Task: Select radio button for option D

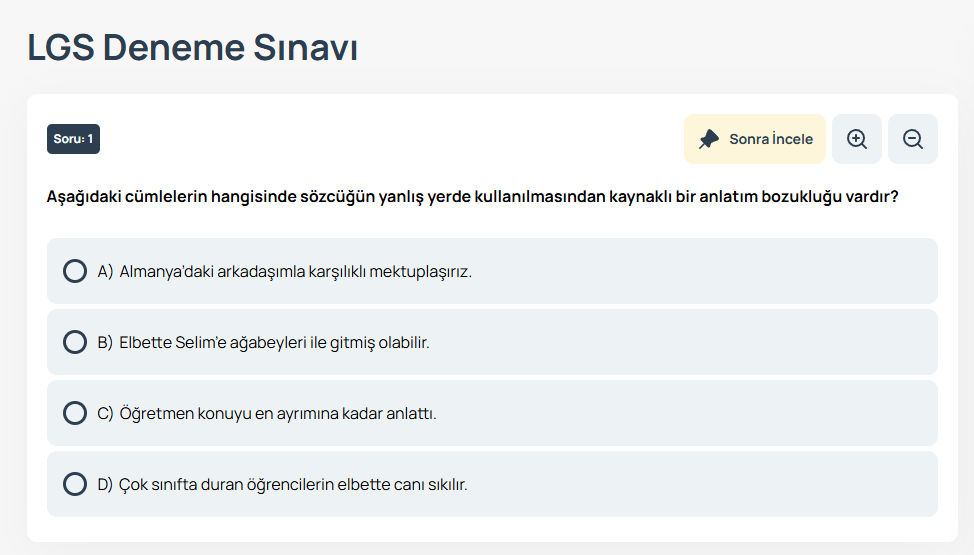Action: point(75,484)
